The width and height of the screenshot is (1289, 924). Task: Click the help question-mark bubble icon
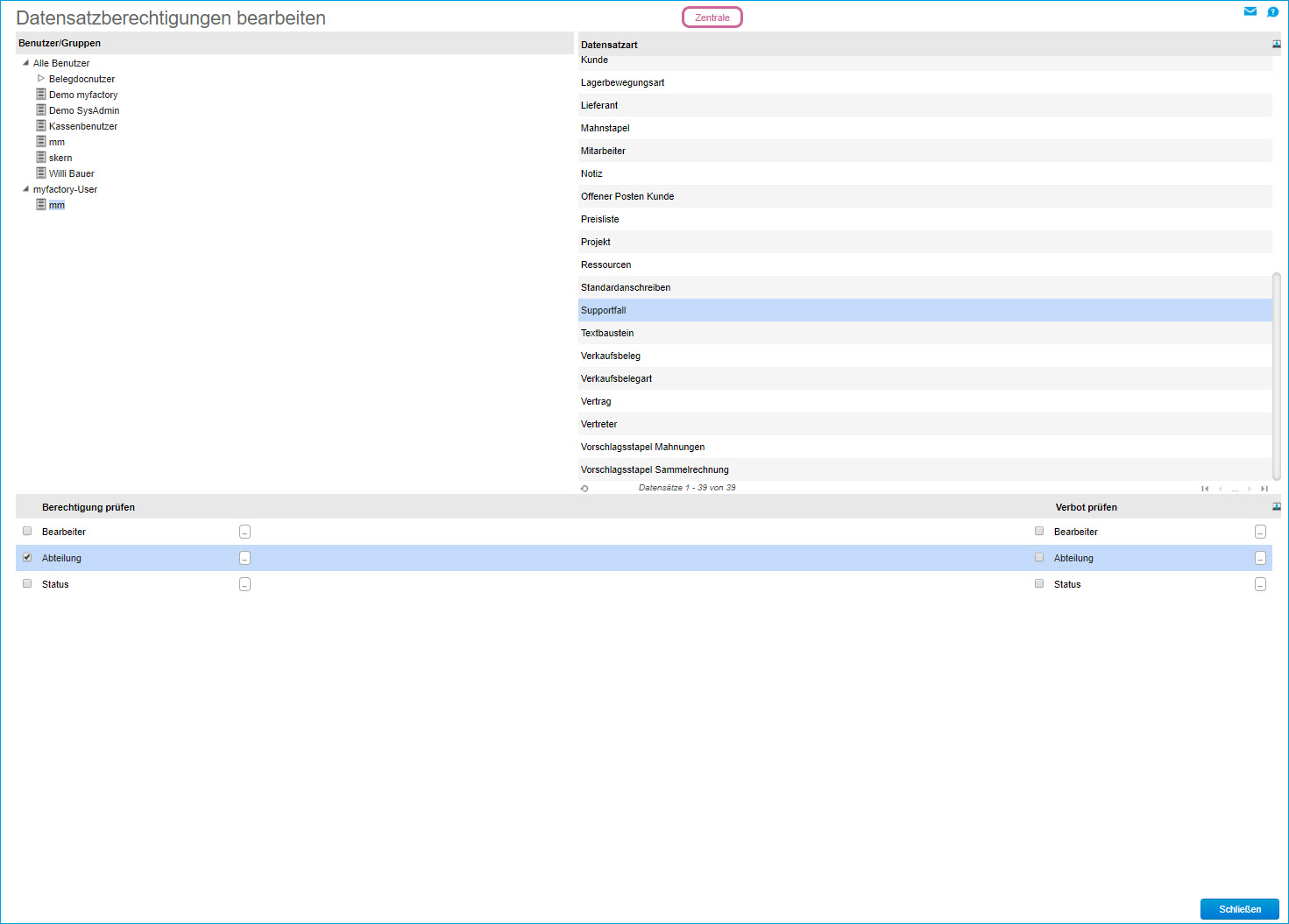coord(1273,11)
